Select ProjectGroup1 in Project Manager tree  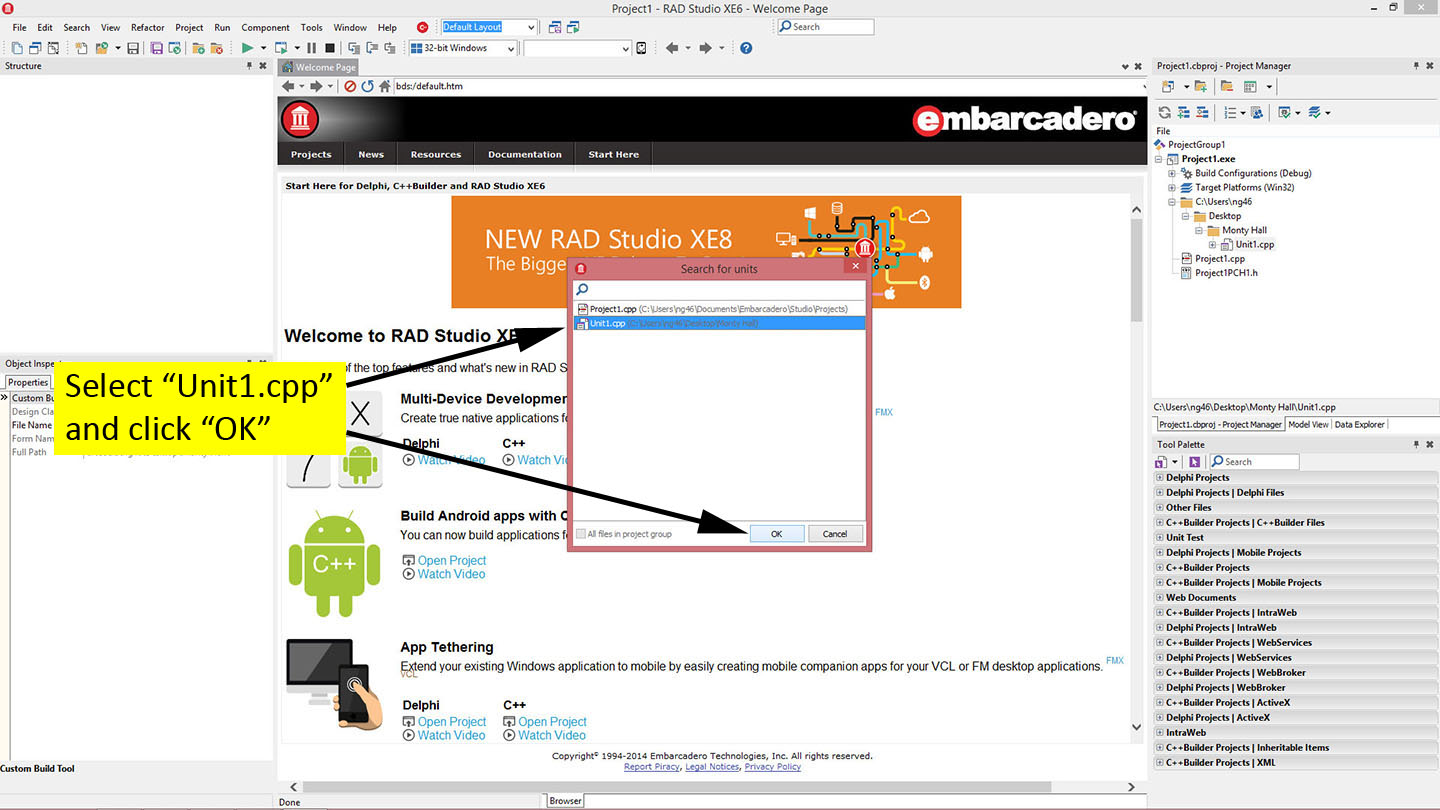click(1196, 145)
